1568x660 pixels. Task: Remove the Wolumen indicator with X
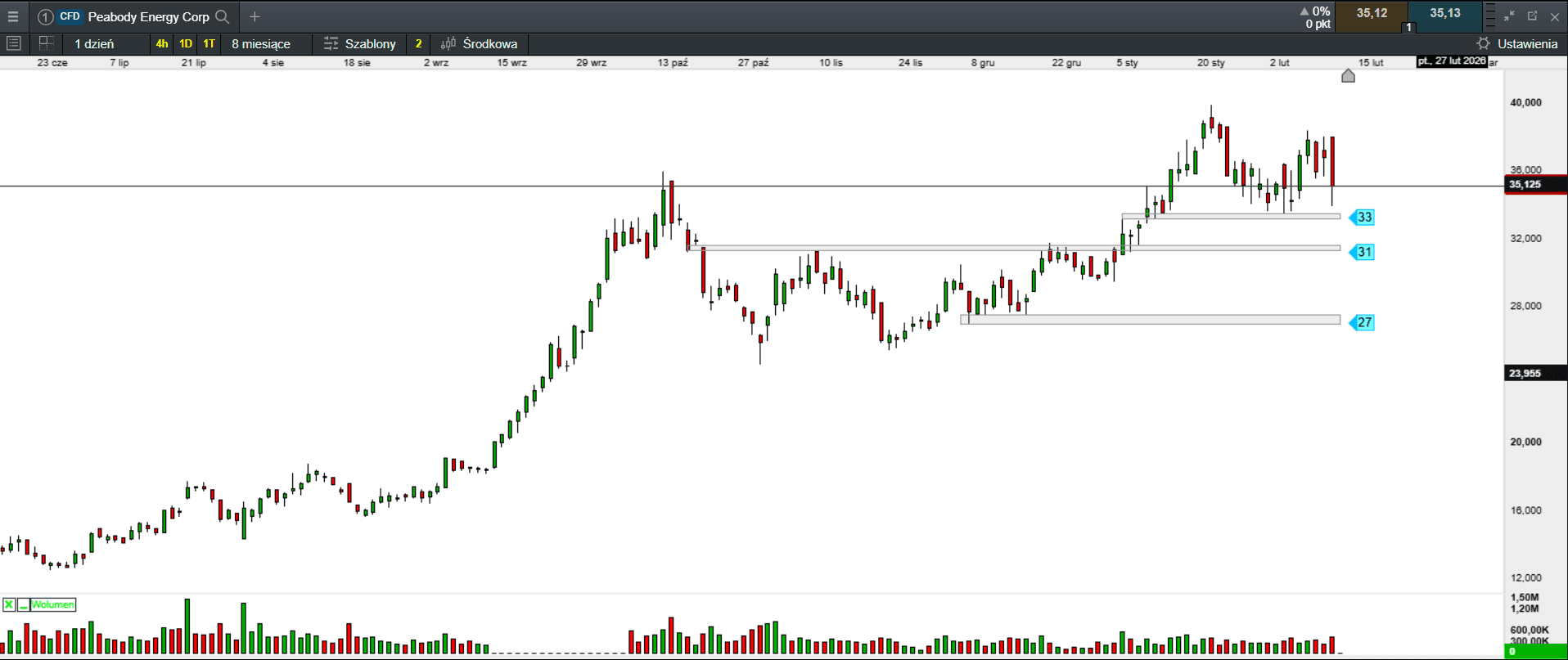coord(9,604)
